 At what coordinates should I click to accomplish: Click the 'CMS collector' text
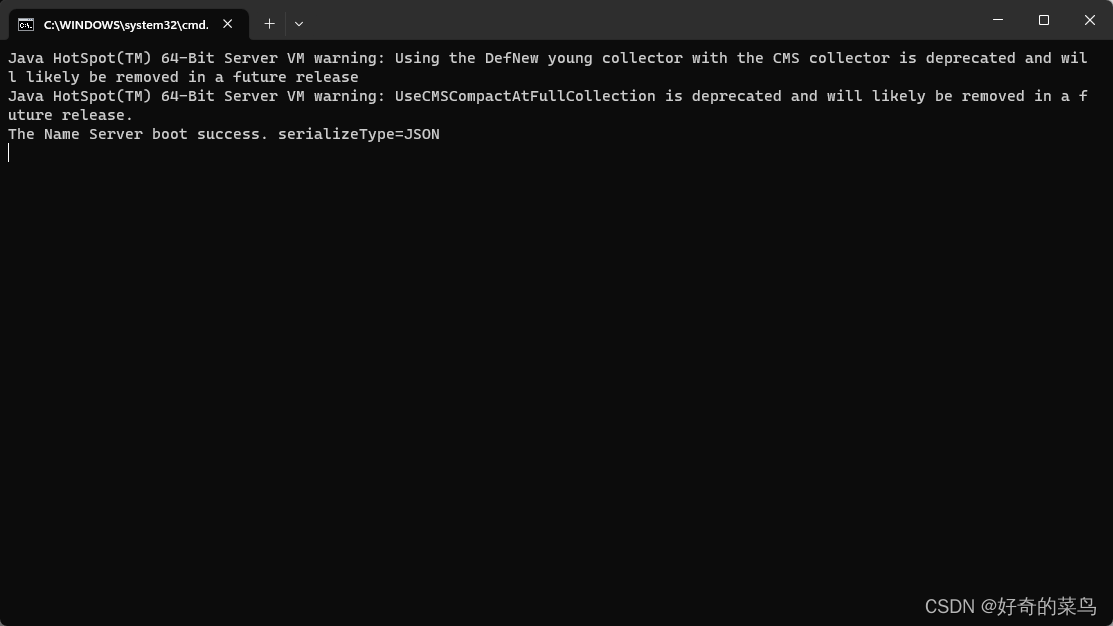point(831,58)
